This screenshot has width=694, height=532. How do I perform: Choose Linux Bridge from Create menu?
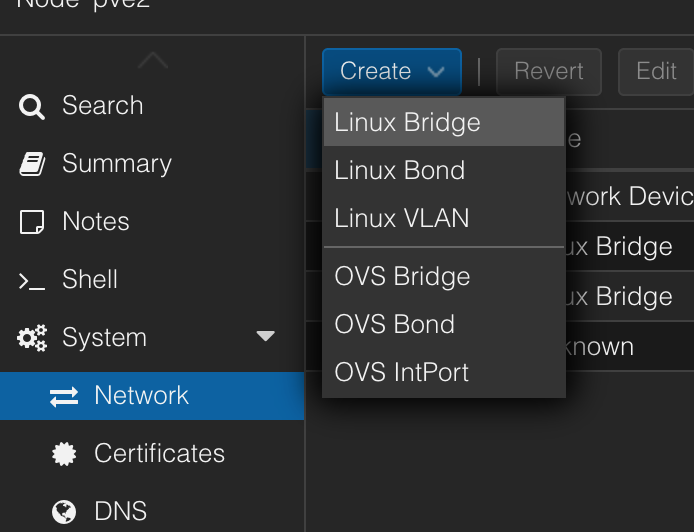tap(407, 122)
